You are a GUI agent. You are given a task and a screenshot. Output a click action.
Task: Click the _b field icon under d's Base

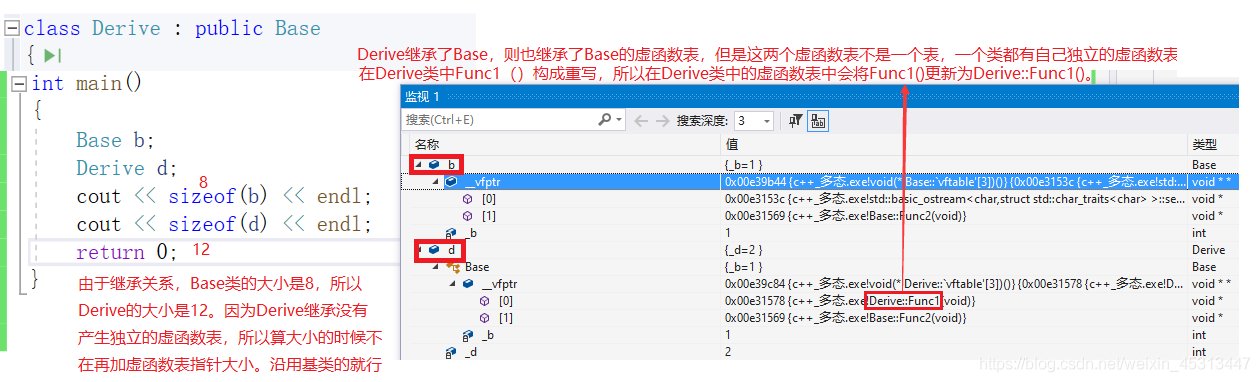[x=468, y=335]
